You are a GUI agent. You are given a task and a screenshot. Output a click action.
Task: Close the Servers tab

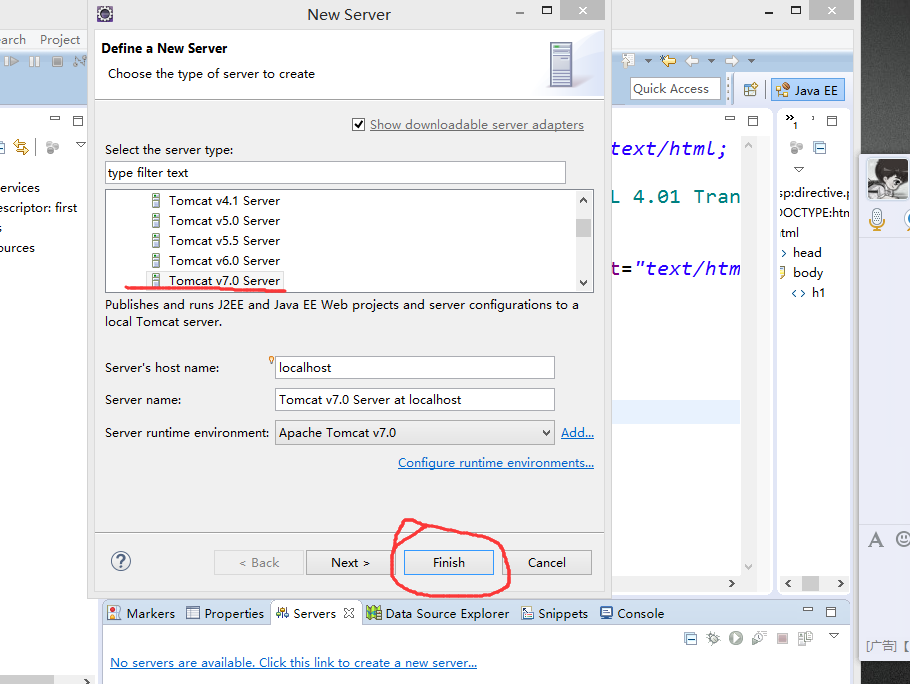349,613
